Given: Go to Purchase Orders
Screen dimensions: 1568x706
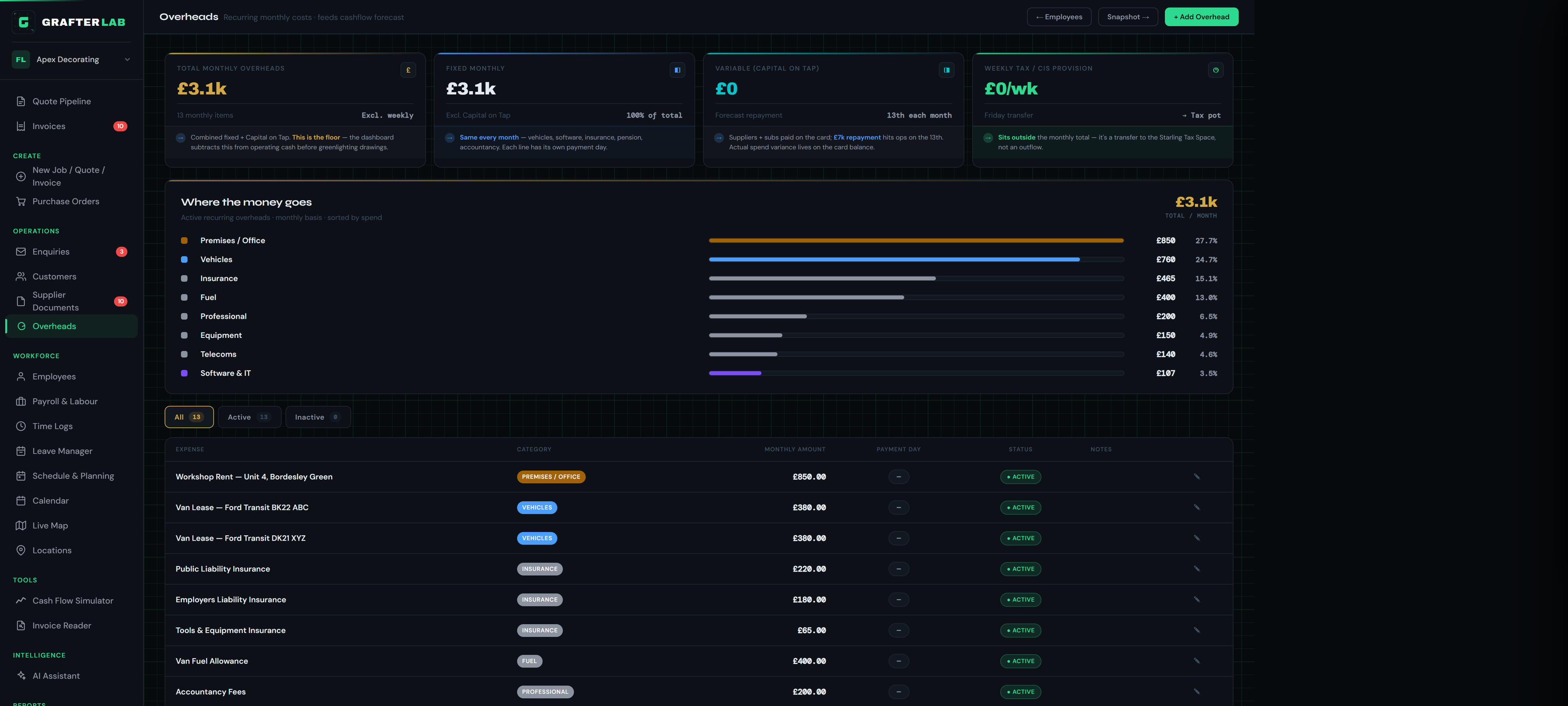Looking at the screenshot, I should pos(72,201).
